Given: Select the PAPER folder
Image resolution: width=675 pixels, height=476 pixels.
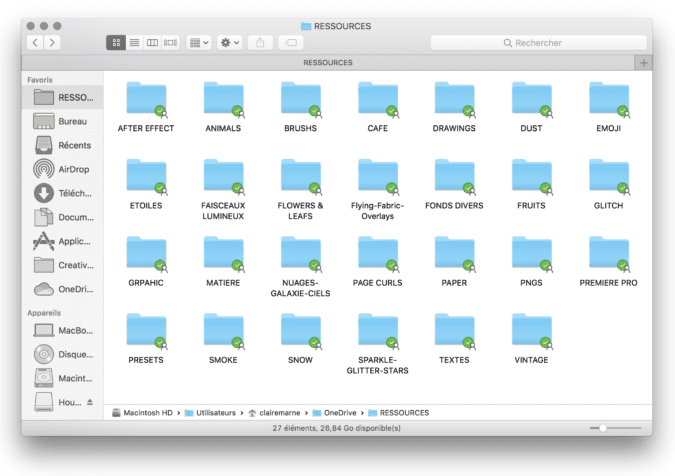Looking at the screenshot, I should click(x=454, y=262).
